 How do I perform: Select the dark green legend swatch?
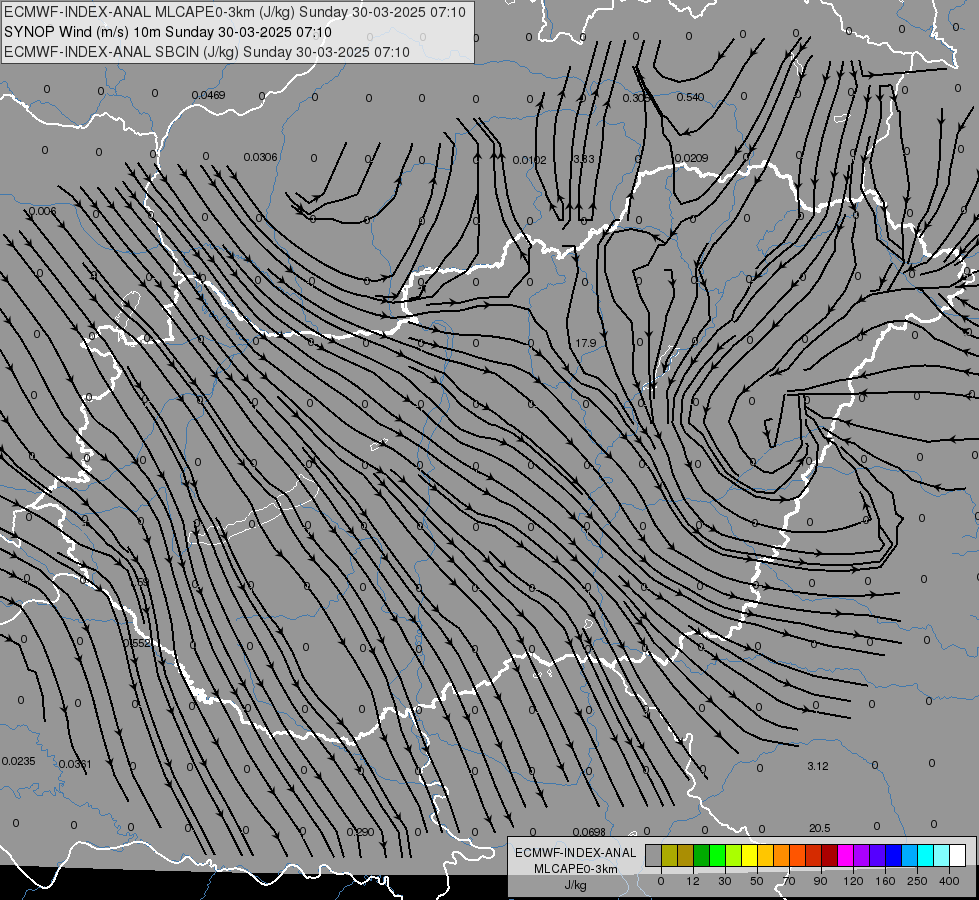[702, 855]
